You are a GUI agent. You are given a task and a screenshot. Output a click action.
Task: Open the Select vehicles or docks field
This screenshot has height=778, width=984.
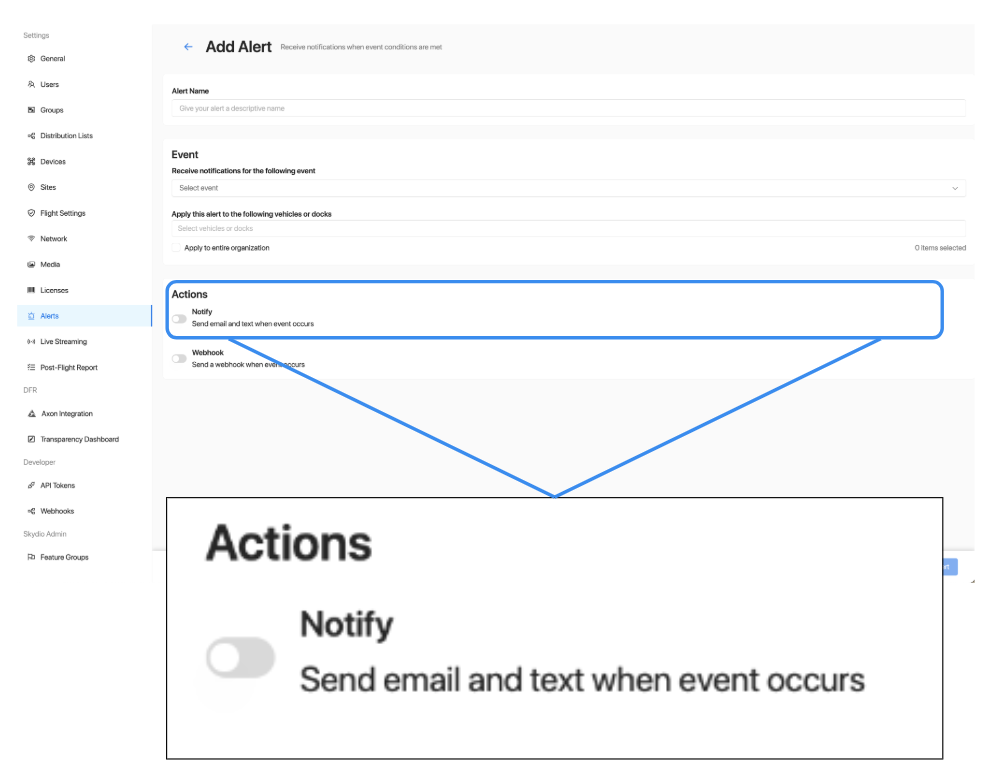coord(569,228)
